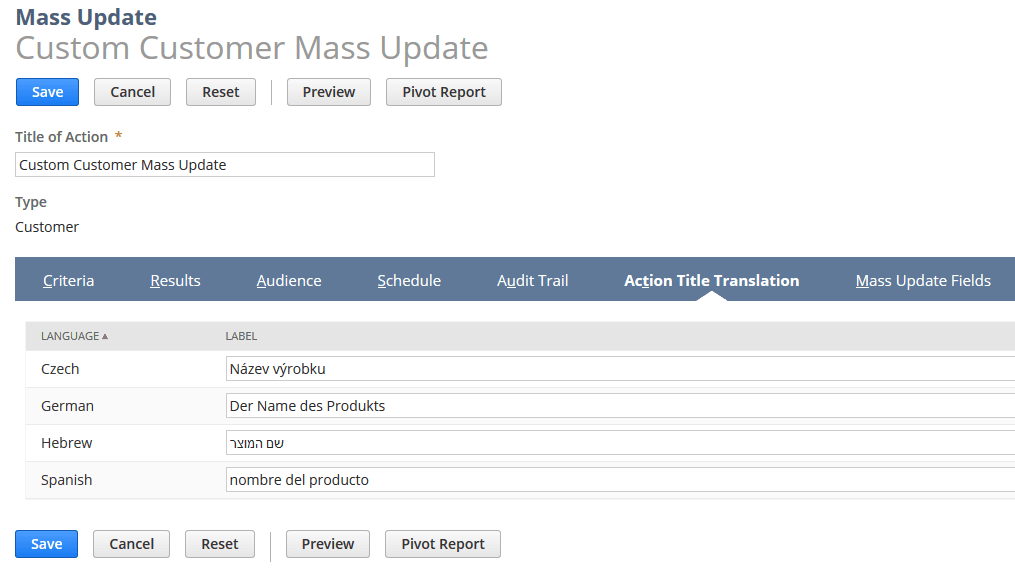Viewport: 1015px width, 576px height.
Task: Select the Action Title Translation tab
Action: pos(711,280)
